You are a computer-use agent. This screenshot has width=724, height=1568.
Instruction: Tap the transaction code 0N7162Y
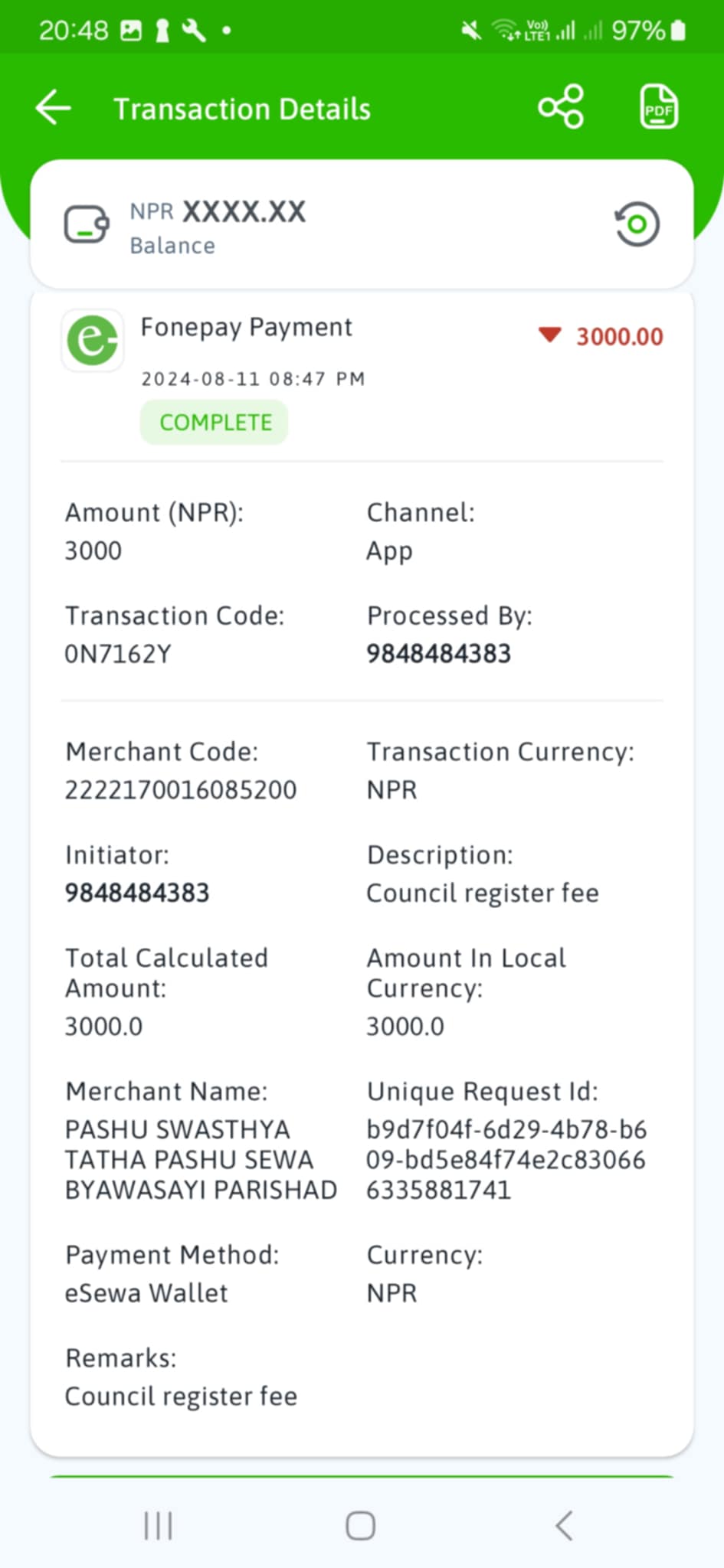point(118,653)
